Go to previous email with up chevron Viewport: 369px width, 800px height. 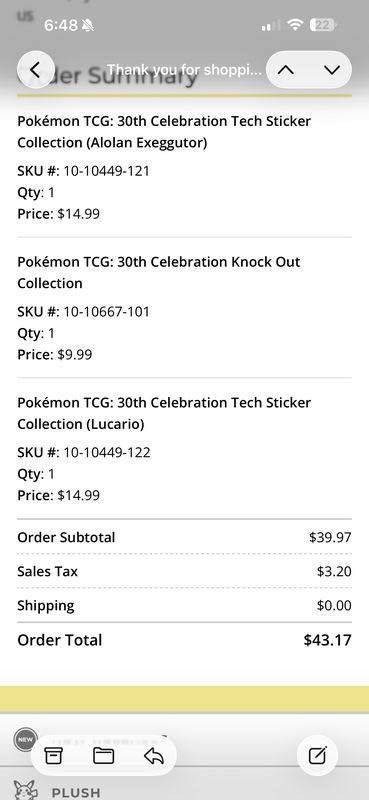pyautogui.click(x=286, y=70)
